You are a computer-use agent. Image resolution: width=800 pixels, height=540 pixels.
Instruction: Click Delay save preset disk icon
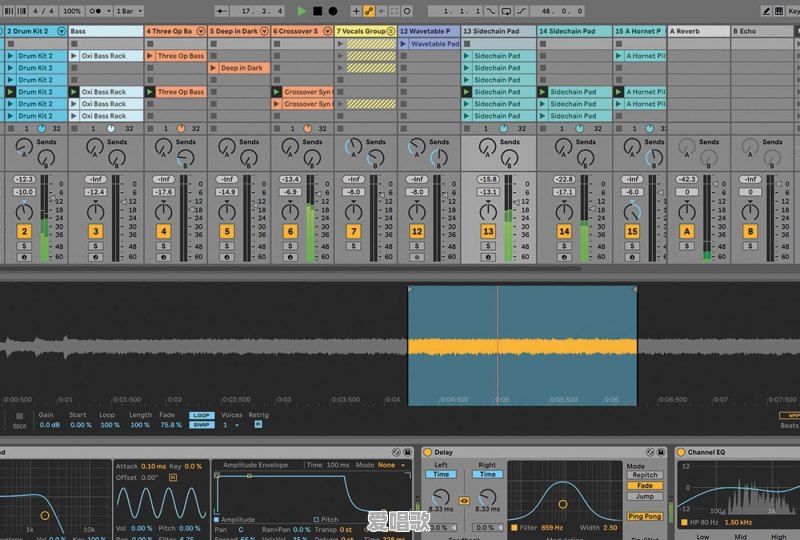[661, 452]
